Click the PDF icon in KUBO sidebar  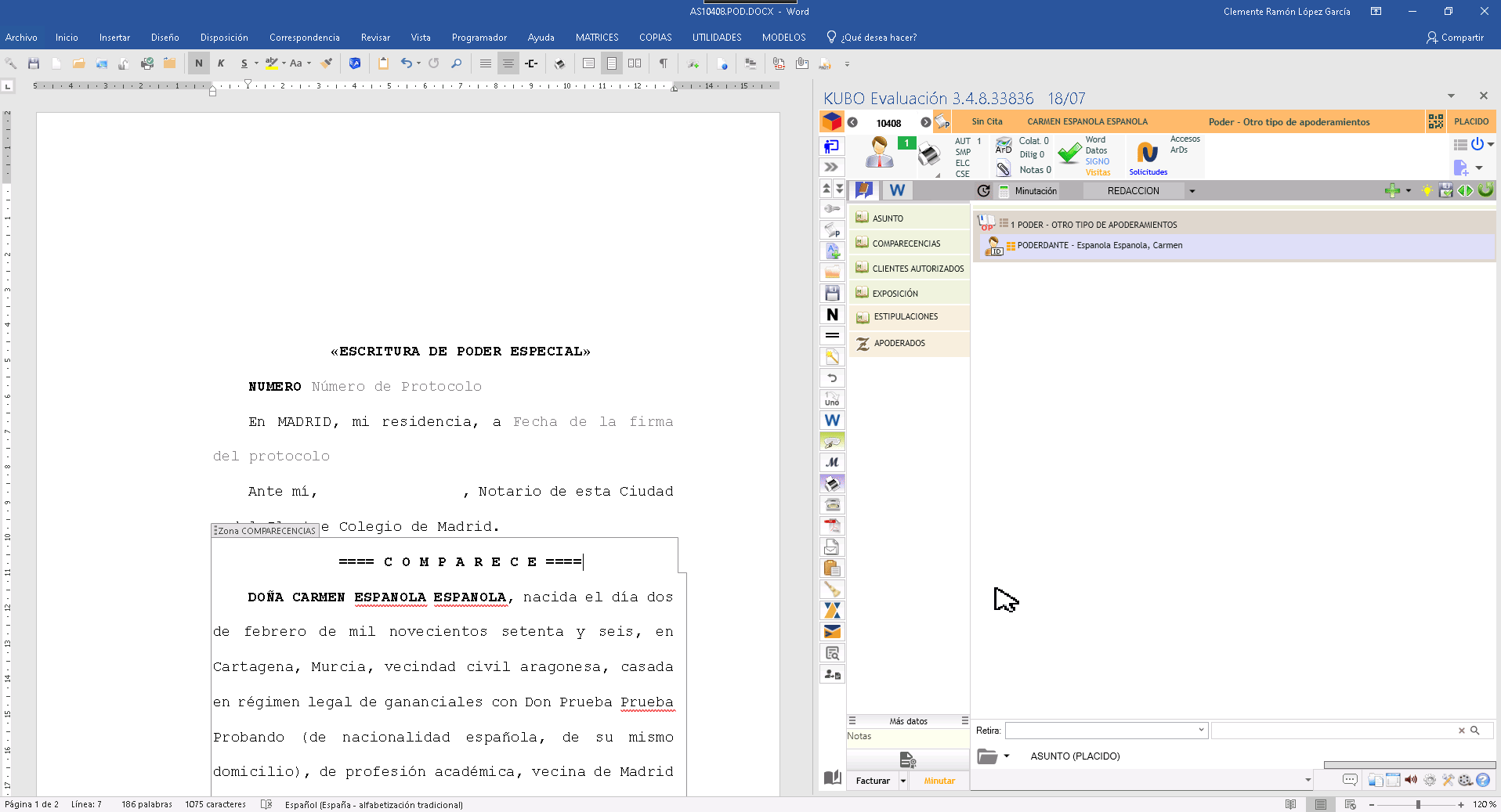832,526
